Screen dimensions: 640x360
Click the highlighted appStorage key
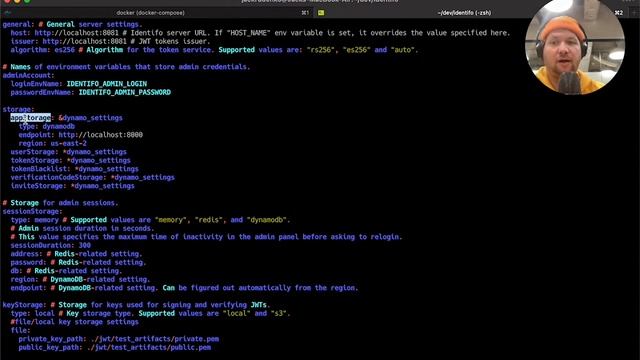pyautogui.click(x=31, y=118)
